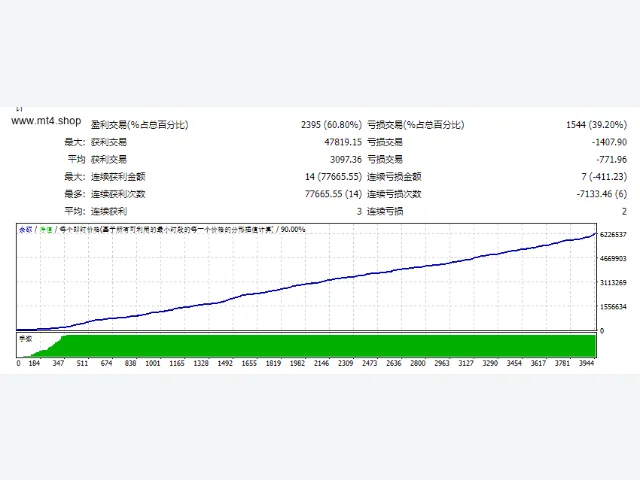This screenshot has width=640, height=480.
Task: Click the blue 余额 legend label
Action: pos(25,230)
